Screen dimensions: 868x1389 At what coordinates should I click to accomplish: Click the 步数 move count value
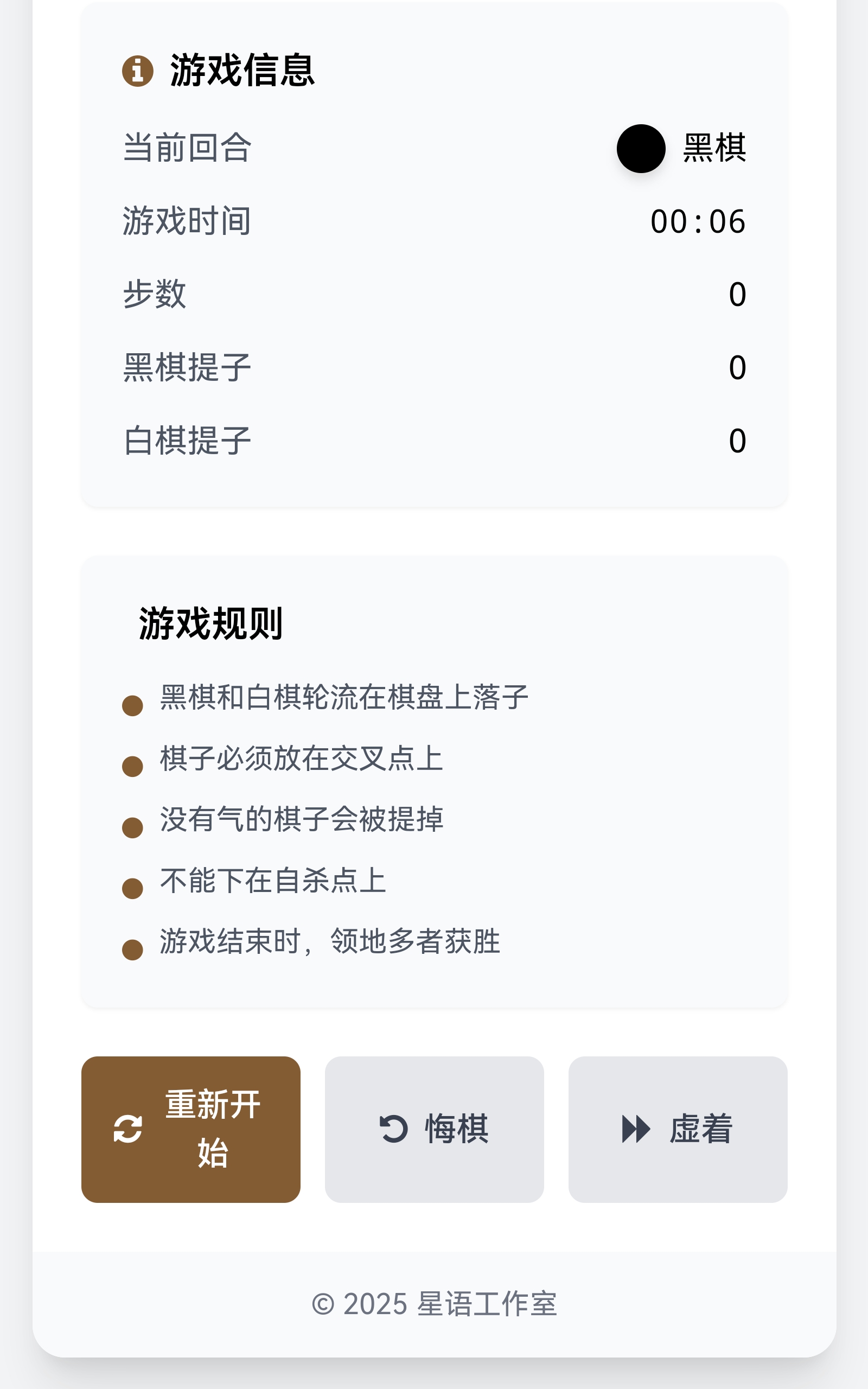(737, 295)
